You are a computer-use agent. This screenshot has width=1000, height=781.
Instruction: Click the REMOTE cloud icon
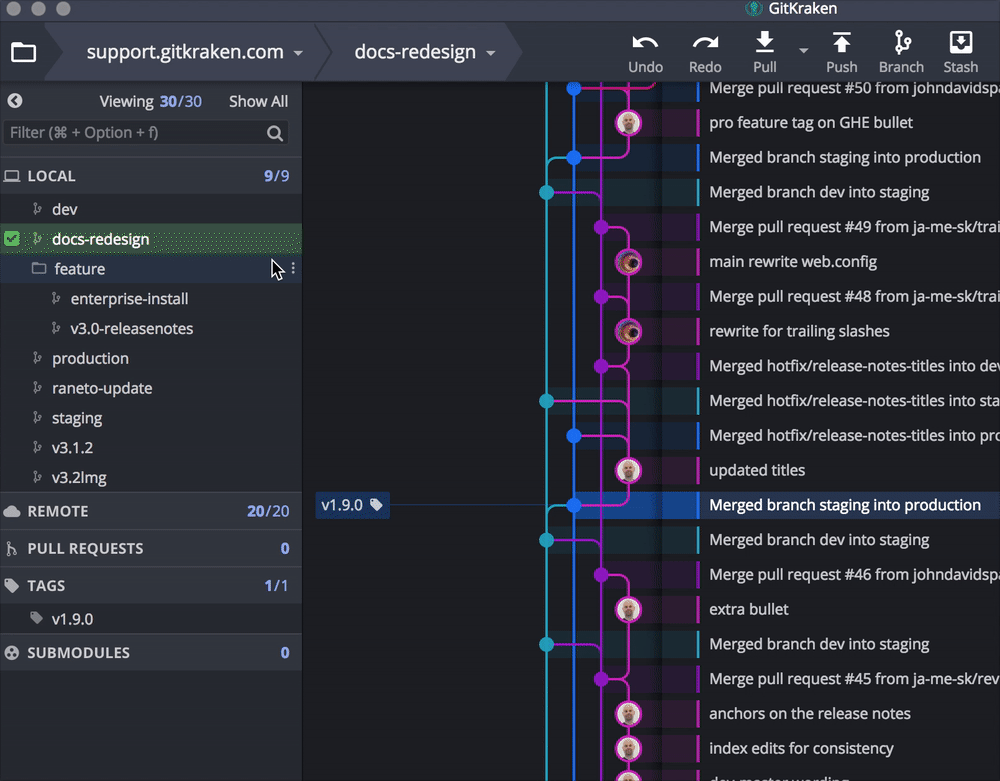pyautogui.click(x=11, y=511)
